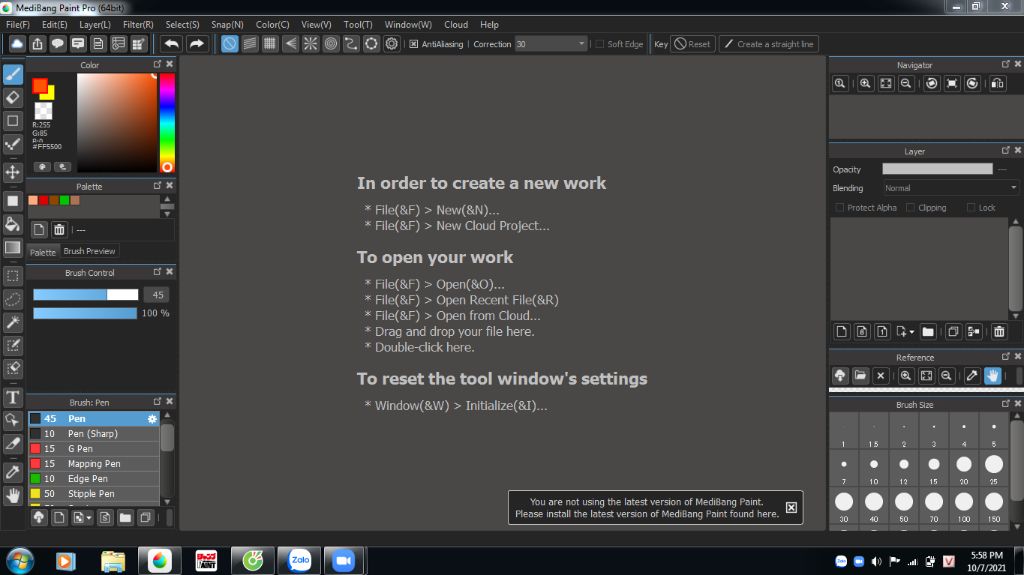This screenshot has width=1024, height=575.
Task: Click the Undo arrow in toolbar
Action: point(171,44)
